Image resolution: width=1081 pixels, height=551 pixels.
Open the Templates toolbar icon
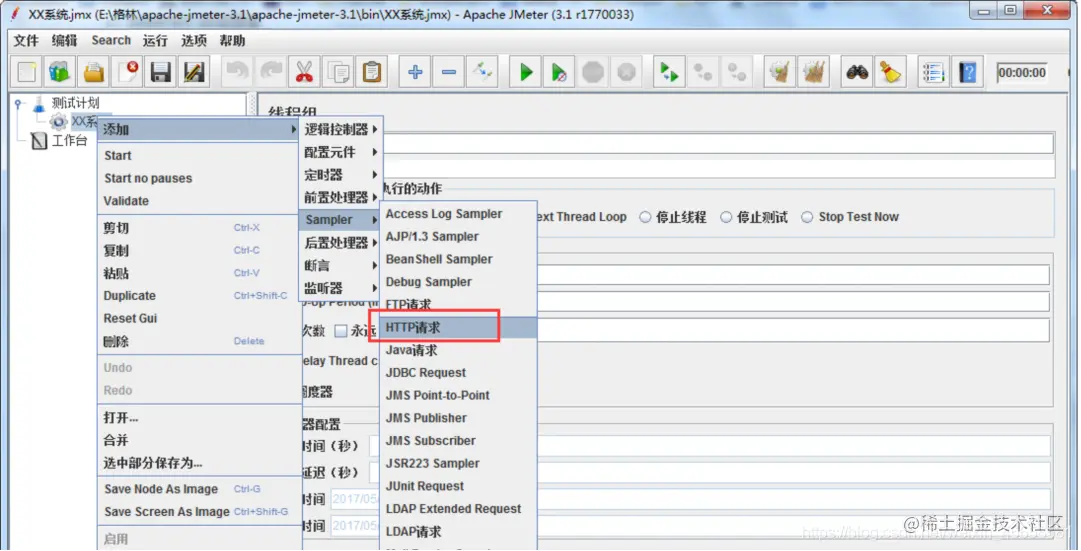point(60,72)
